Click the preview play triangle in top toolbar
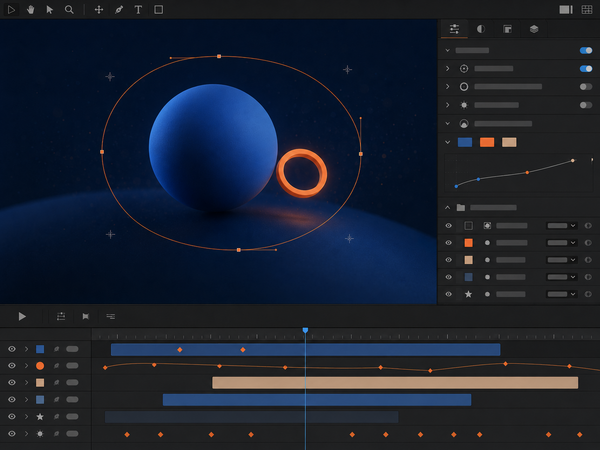This screenshot has width=600, height=450. point(11,10)
